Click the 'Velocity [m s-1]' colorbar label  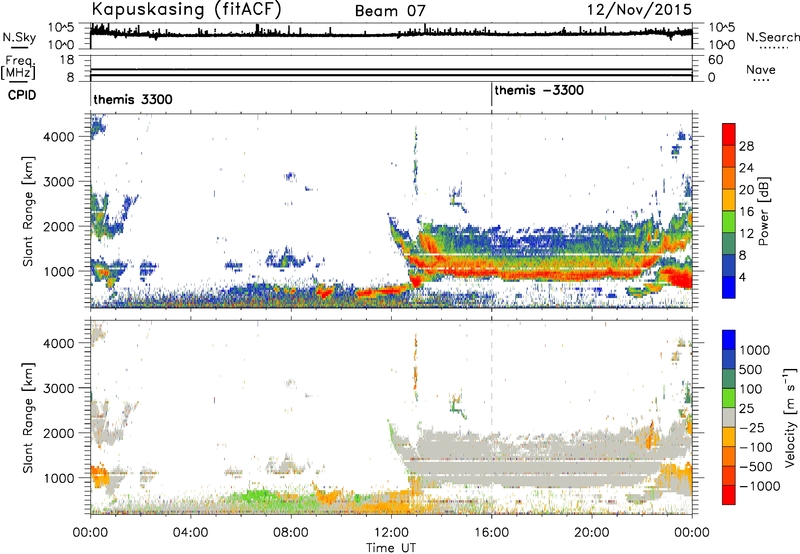pos(790,417)
